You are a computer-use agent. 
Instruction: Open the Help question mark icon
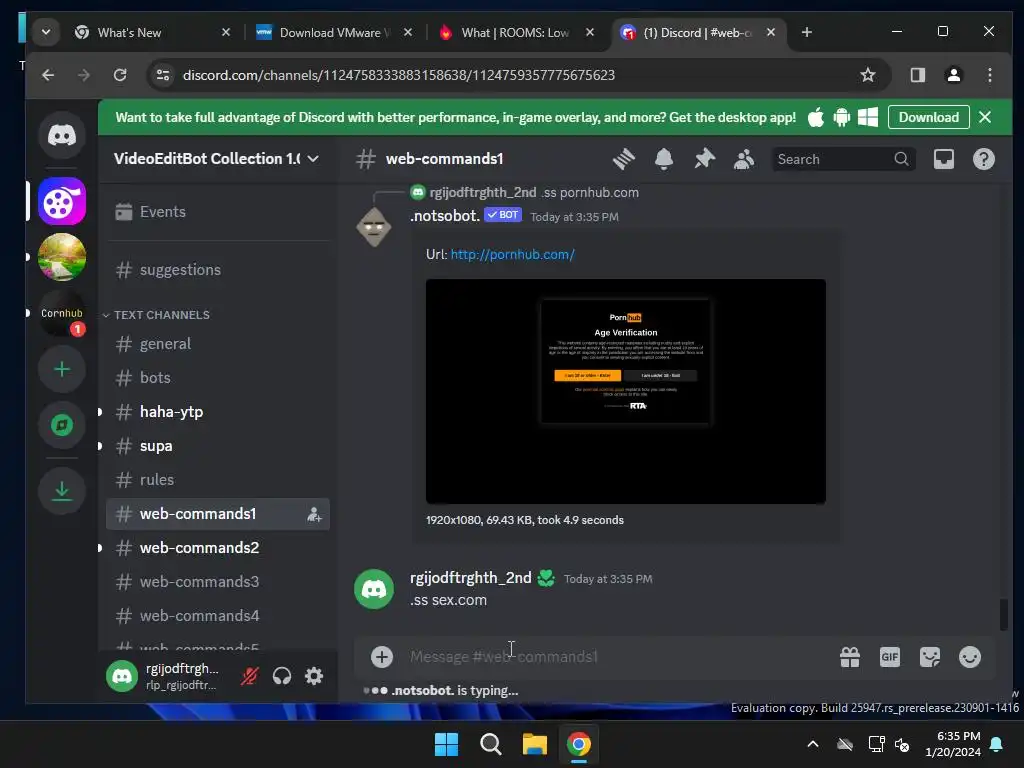tap(984, 159)
